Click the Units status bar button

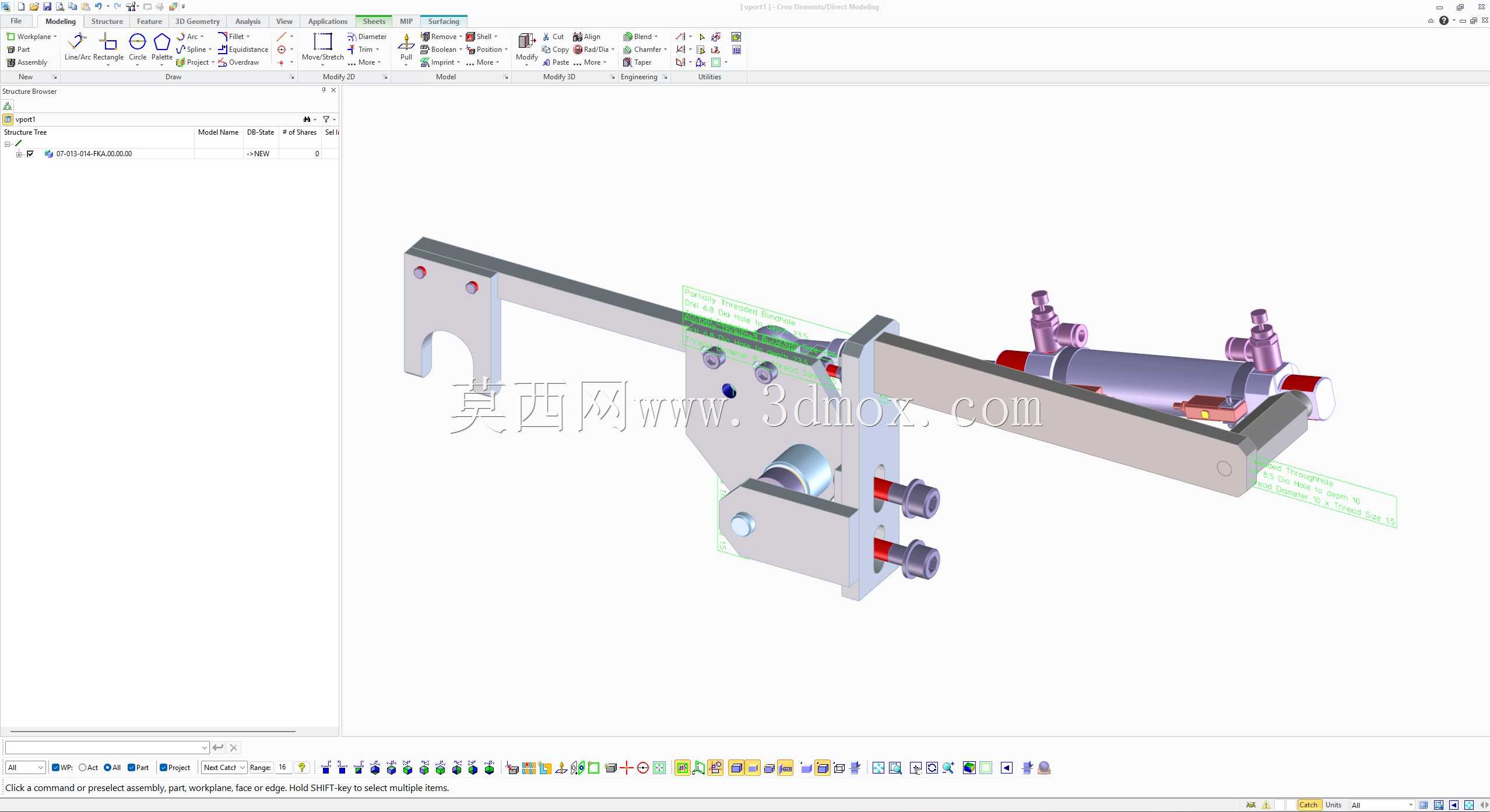1333,805
